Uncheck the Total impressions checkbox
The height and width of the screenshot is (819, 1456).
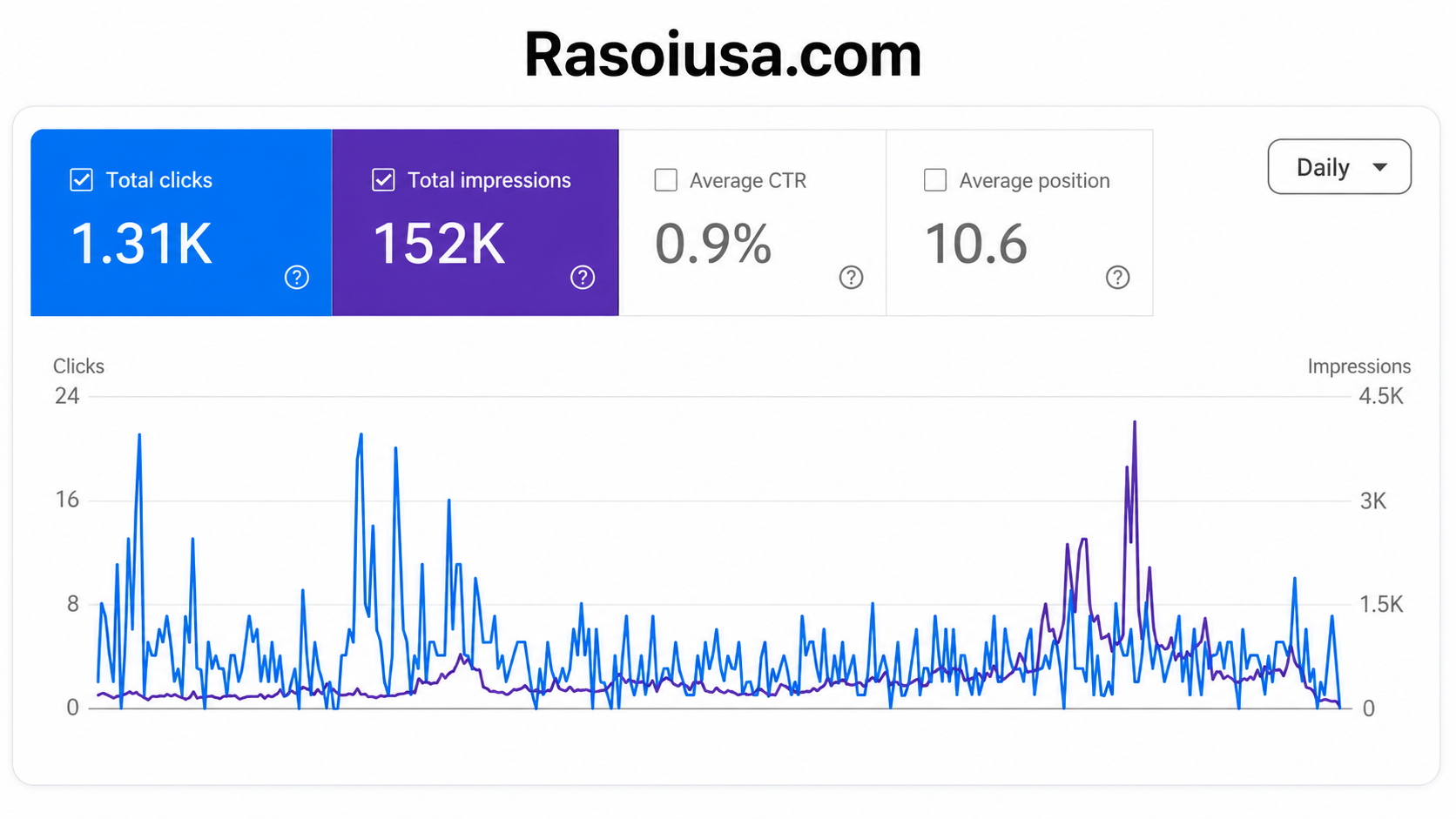click(383, 180)
